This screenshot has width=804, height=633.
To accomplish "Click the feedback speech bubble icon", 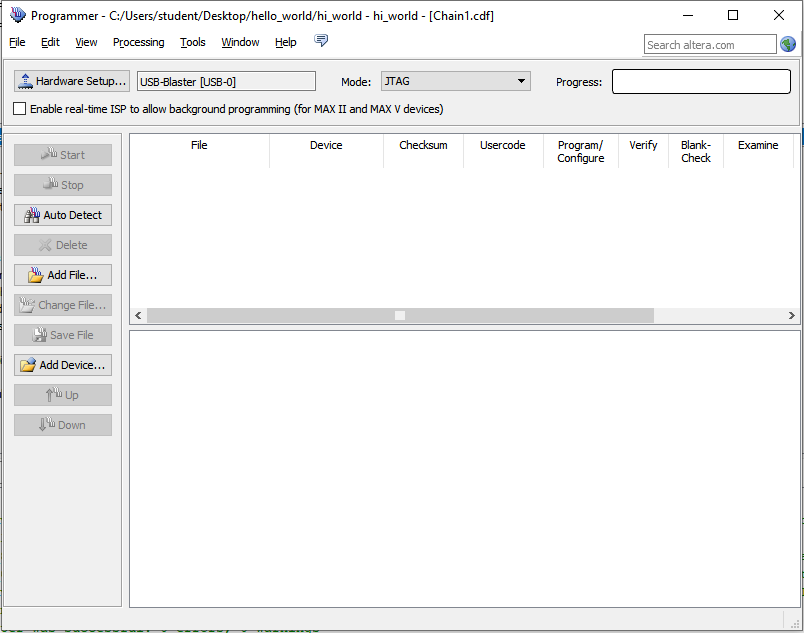I will click(321, 41).
